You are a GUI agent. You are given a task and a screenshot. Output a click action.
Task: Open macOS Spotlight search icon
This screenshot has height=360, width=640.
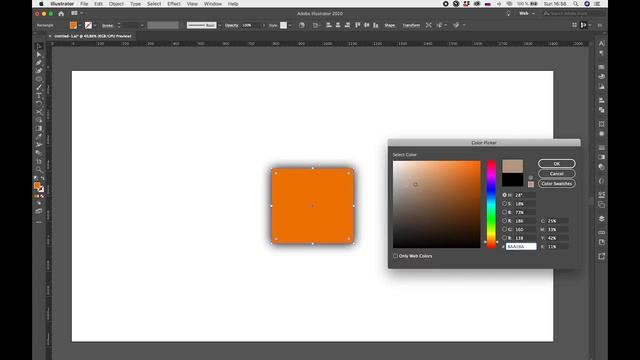pyautogui.click(x=576, y=4)
